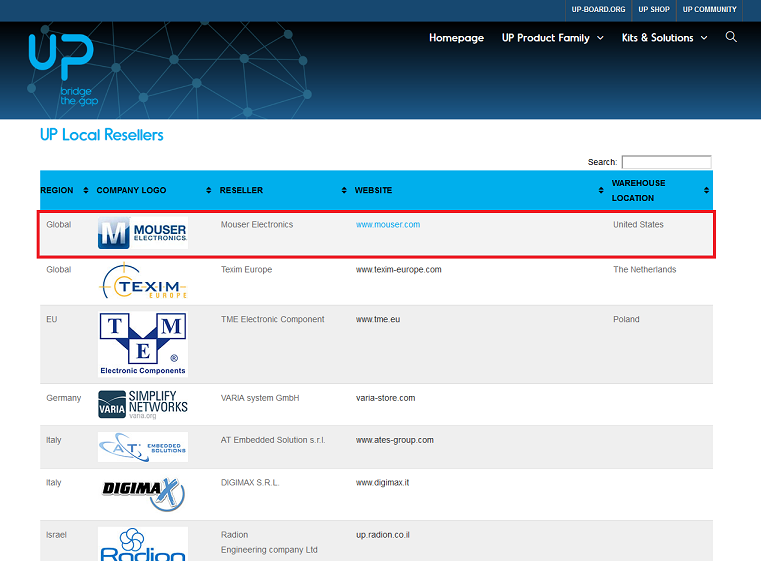Open UP COMMUNITY top link

click(710, 9)
